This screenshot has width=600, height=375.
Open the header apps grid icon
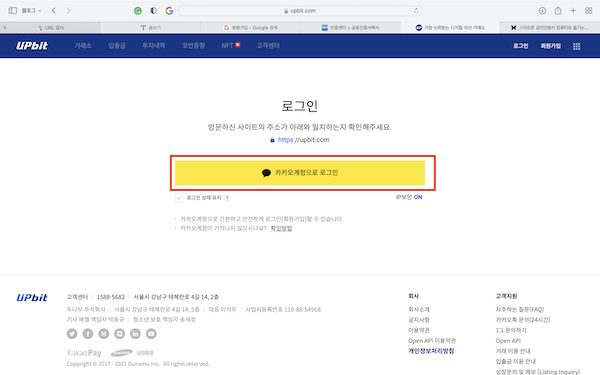click(577, 46)
